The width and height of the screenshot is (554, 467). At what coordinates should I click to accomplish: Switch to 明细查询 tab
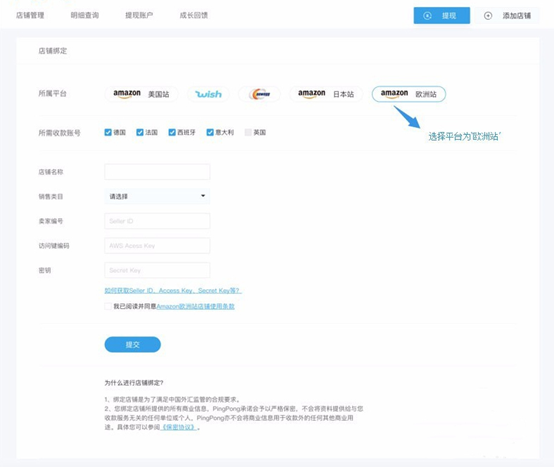85,15
